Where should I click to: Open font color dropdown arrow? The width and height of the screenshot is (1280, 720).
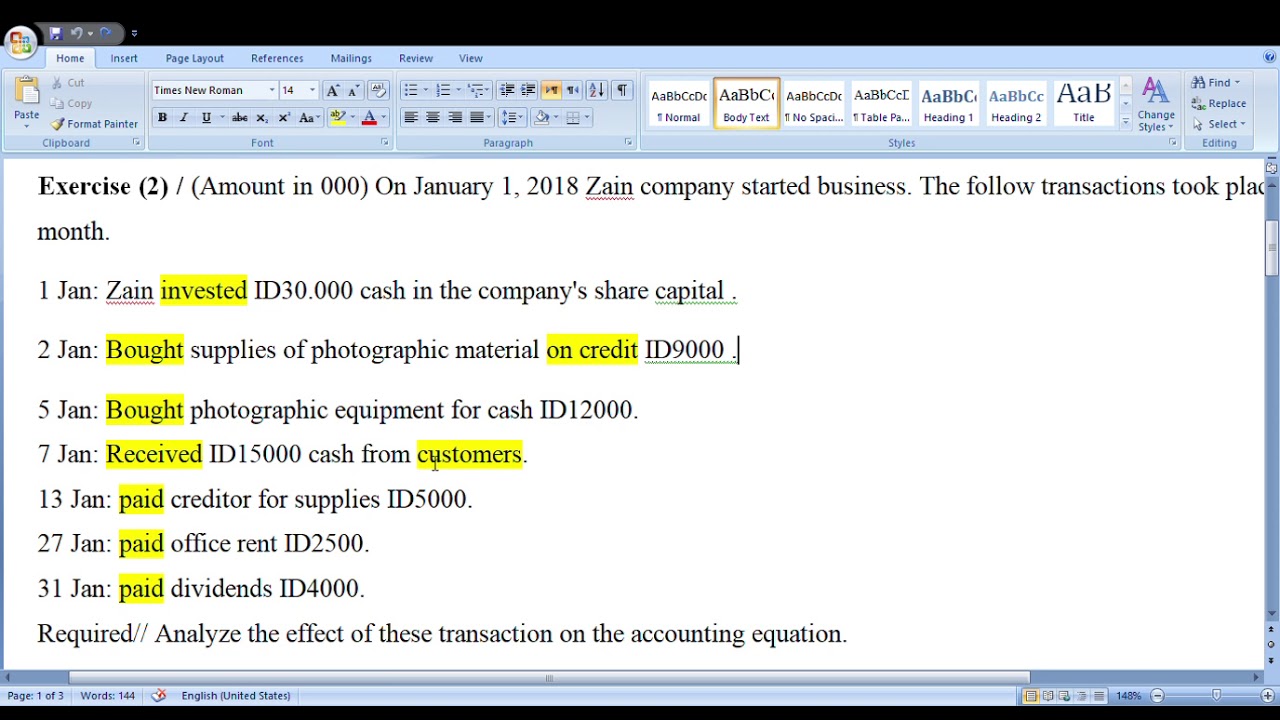[383, 118]
